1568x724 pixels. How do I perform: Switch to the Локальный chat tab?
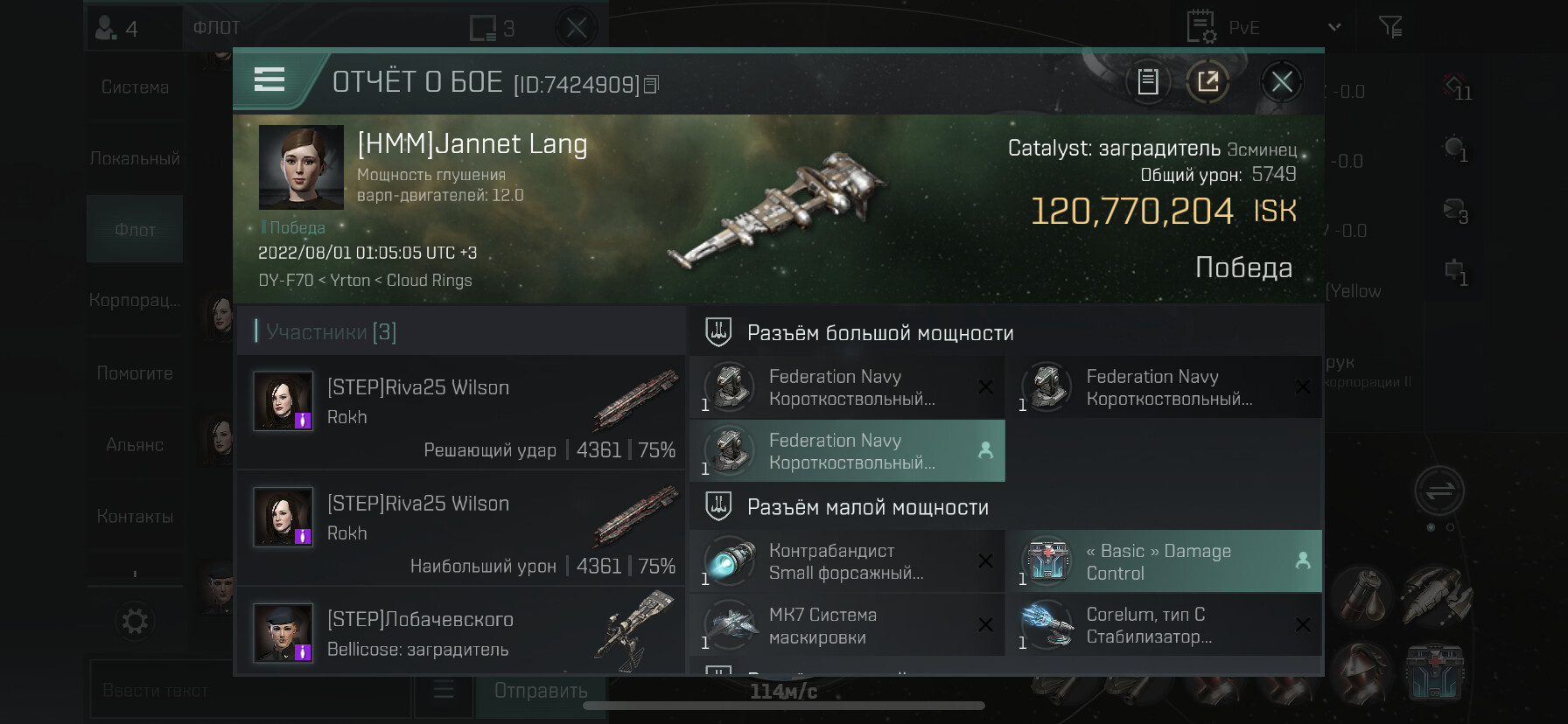135,158
